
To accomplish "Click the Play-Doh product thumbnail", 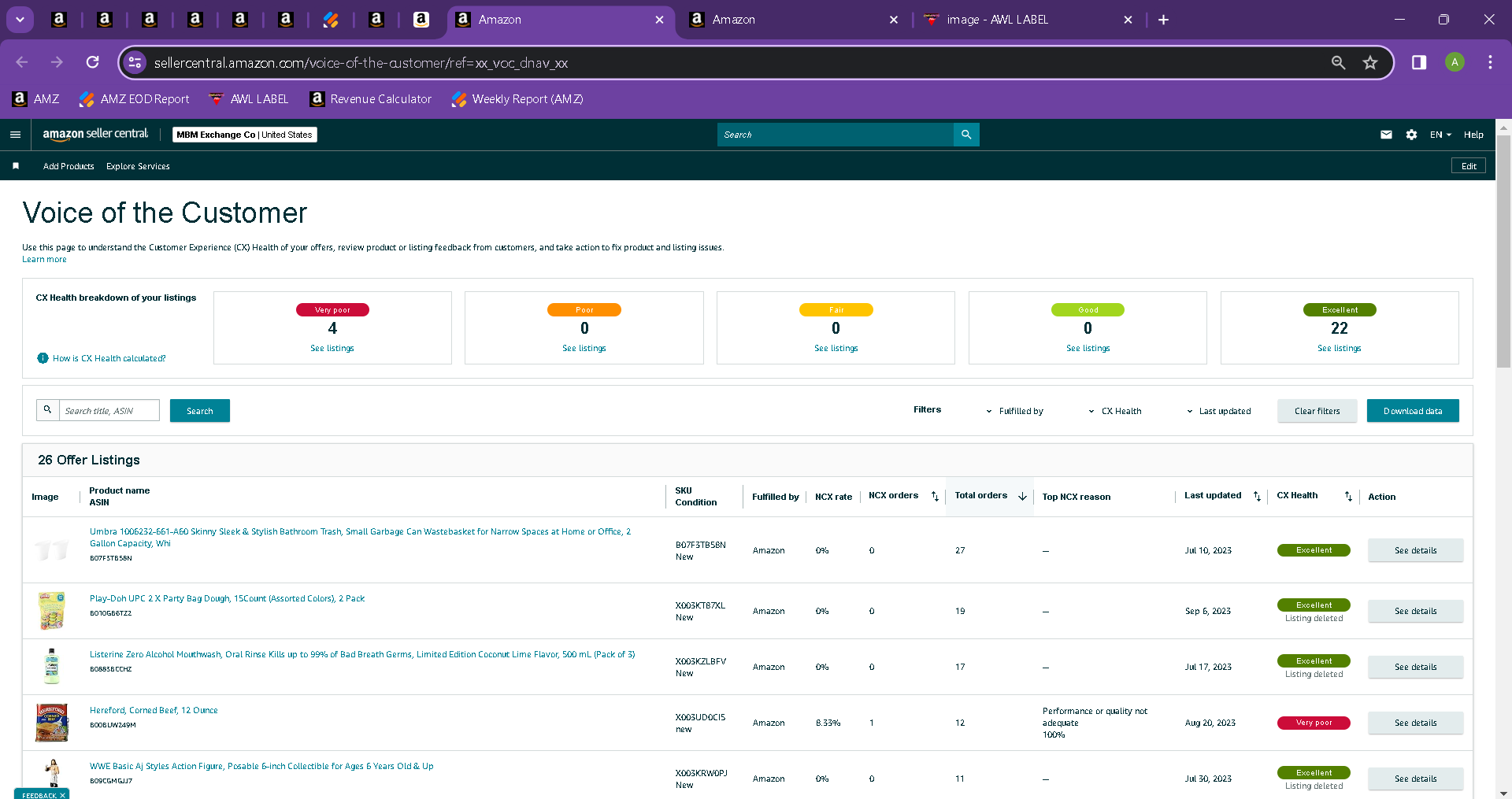I will pos(52,611).
